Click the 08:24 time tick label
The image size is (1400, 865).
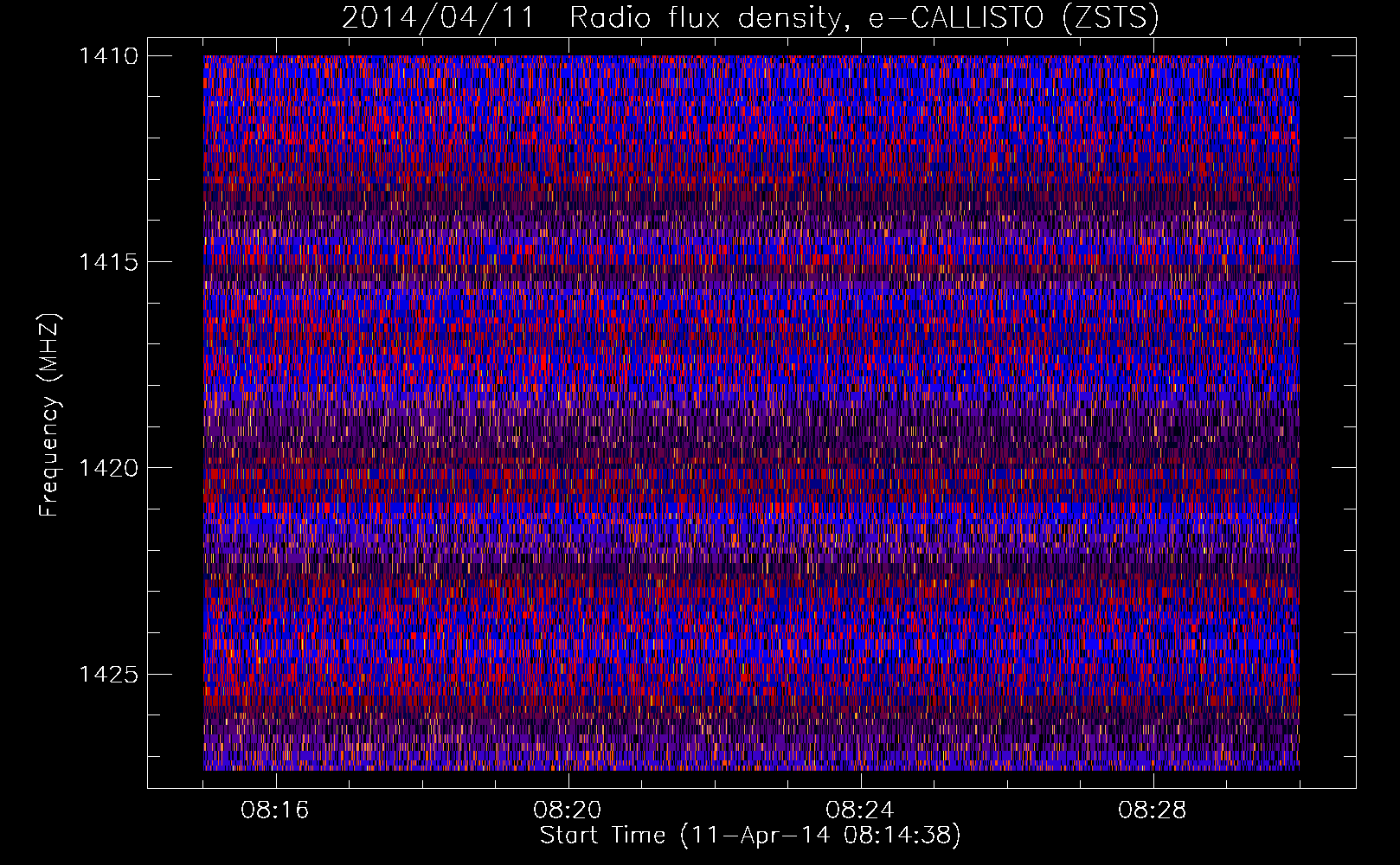click(x=860, y=811)
